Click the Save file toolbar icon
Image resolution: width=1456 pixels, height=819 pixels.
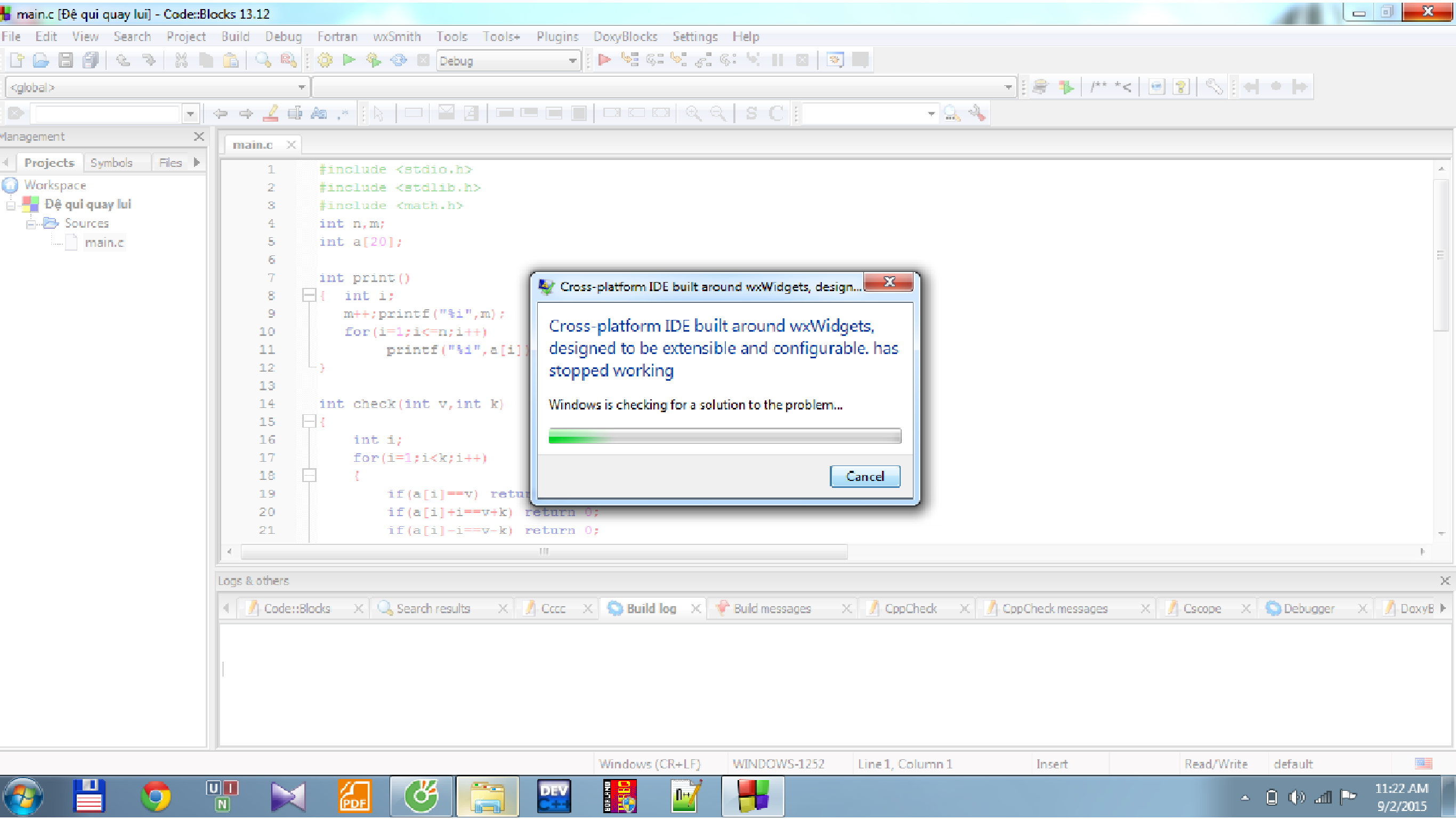[x=66, y=61]
